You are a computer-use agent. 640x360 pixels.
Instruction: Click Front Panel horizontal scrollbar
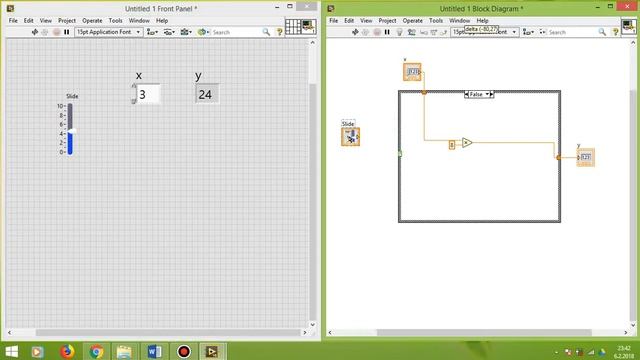click(168, 333)
